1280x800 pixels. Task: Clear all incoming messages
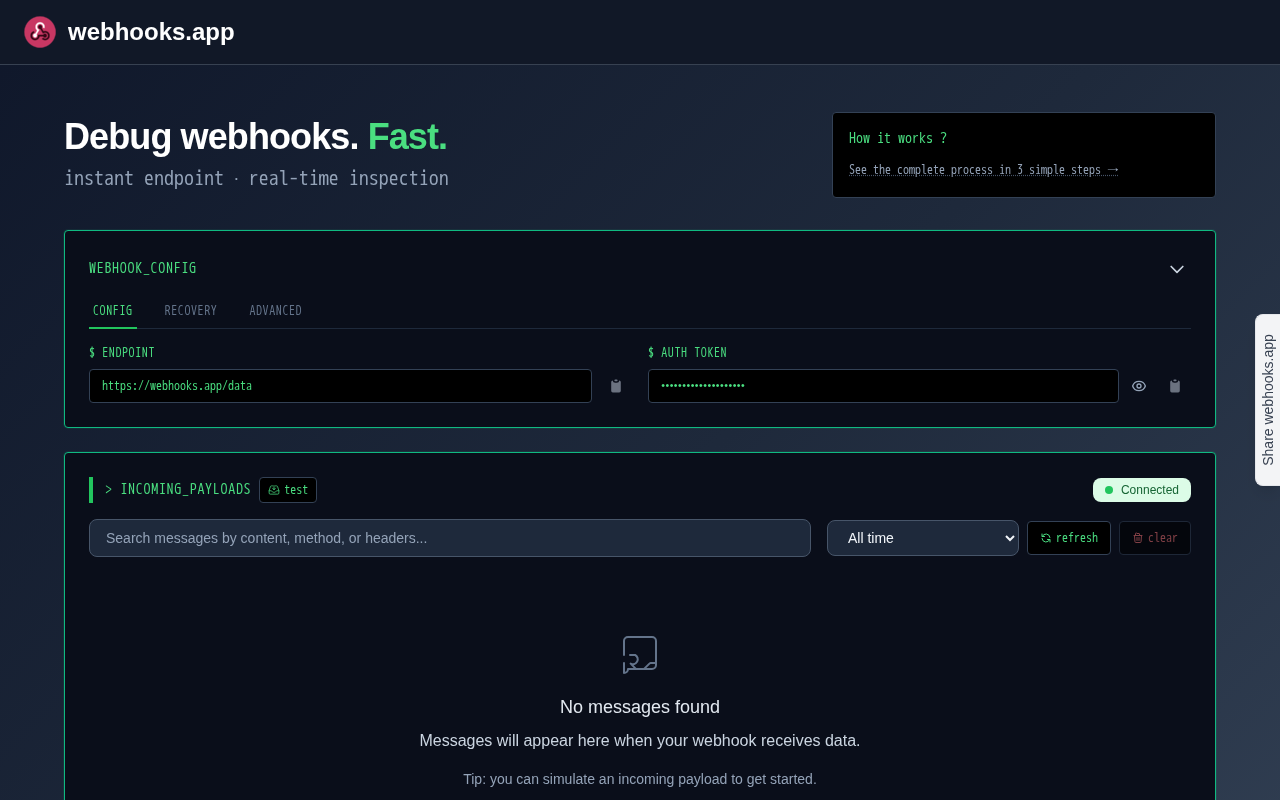click(x=1155, y=538)
